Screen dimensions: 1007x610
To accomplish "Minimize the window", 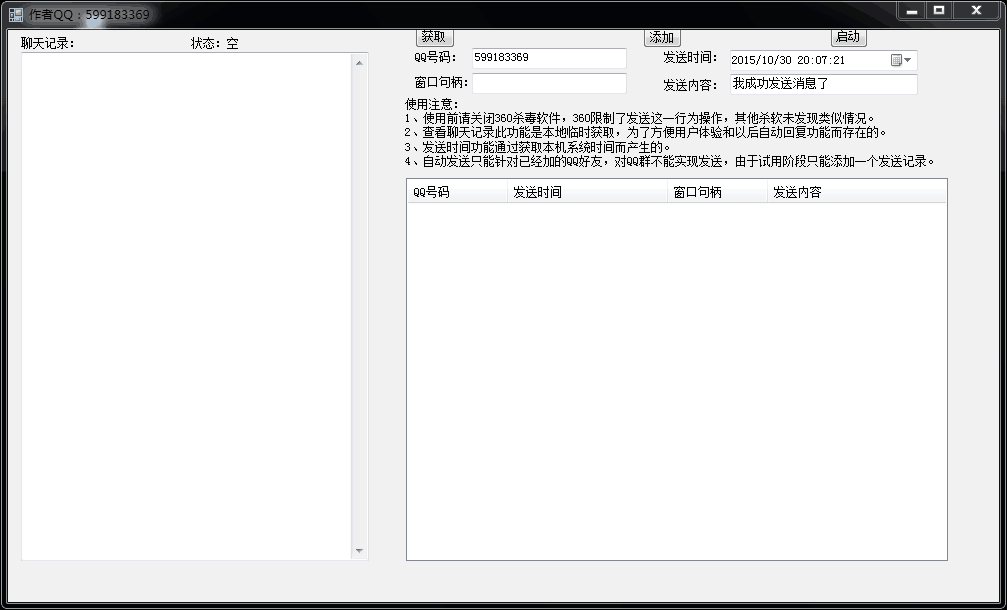I will click(911, 10).
